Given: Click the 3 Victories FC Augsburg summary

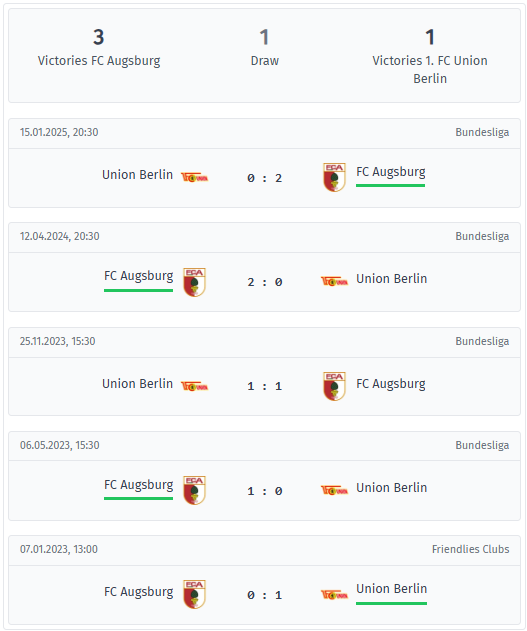Looking at the screenshot, I should pyautogui.click(x=99, y=47).
